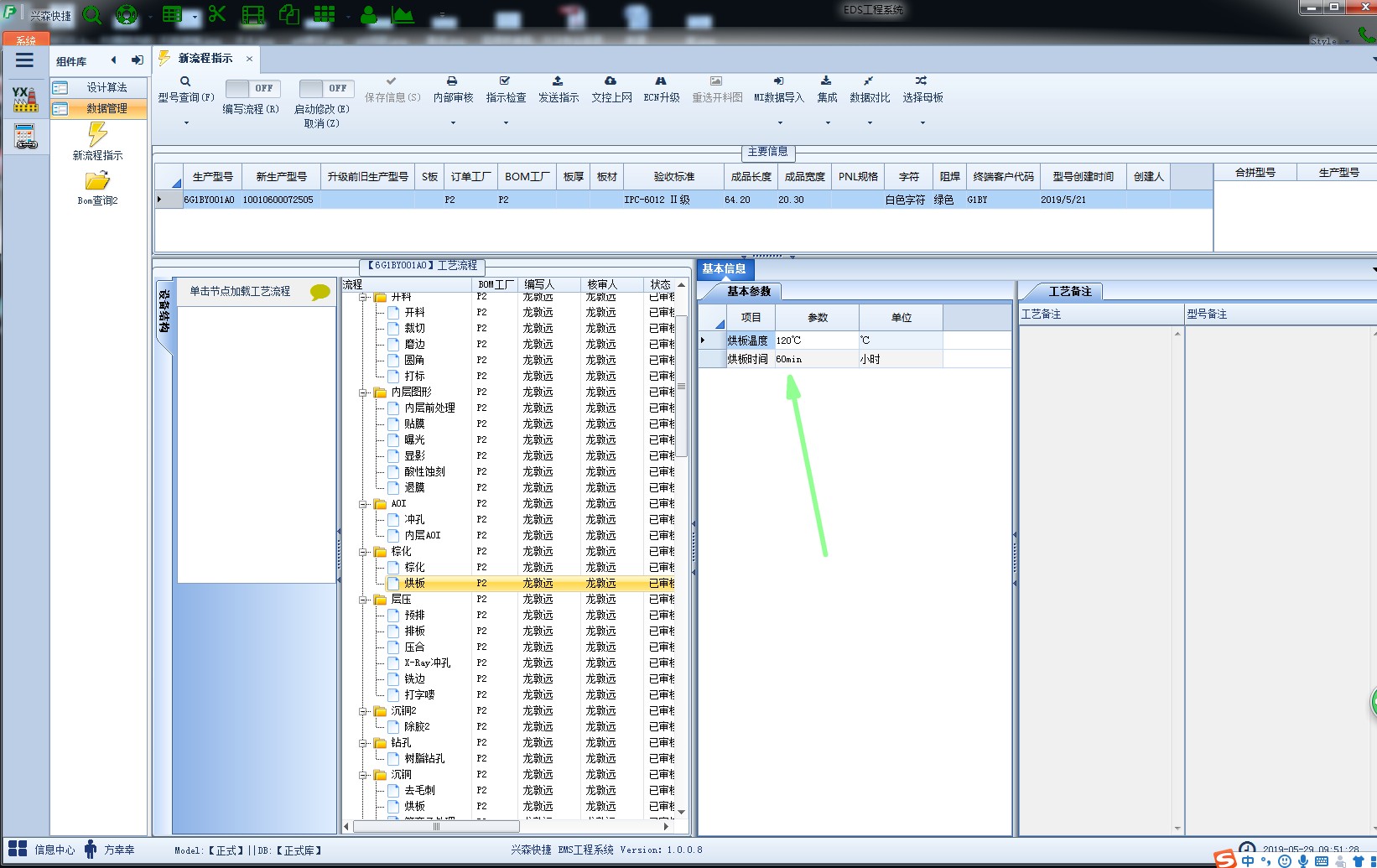Screen dimensions: 1377x868
Task: Switch to the 新流程指示 tab
Action: point(205,59)
